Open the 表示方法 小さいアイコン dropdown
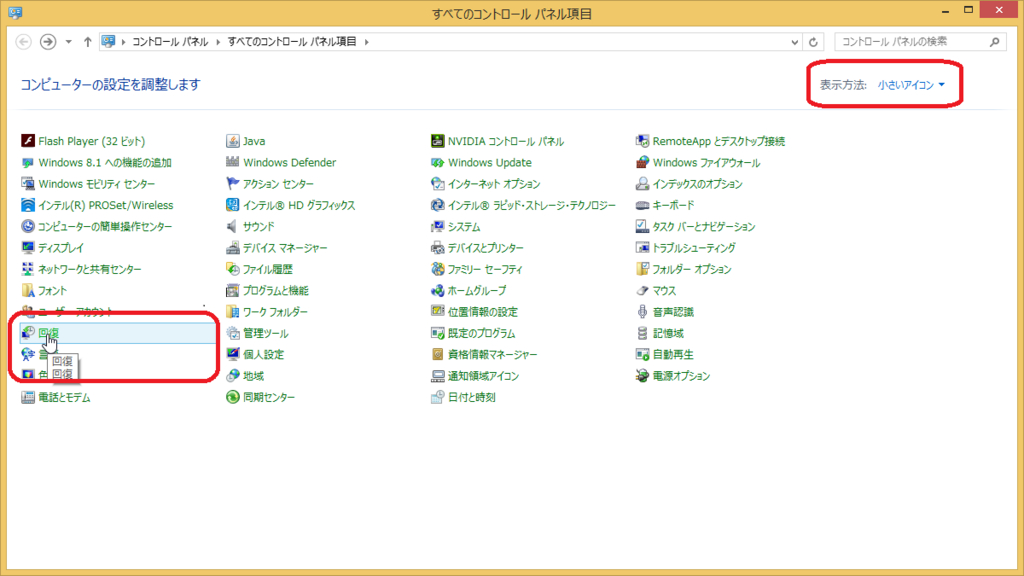Screen dimensions: 1024x576 (911, 85)
